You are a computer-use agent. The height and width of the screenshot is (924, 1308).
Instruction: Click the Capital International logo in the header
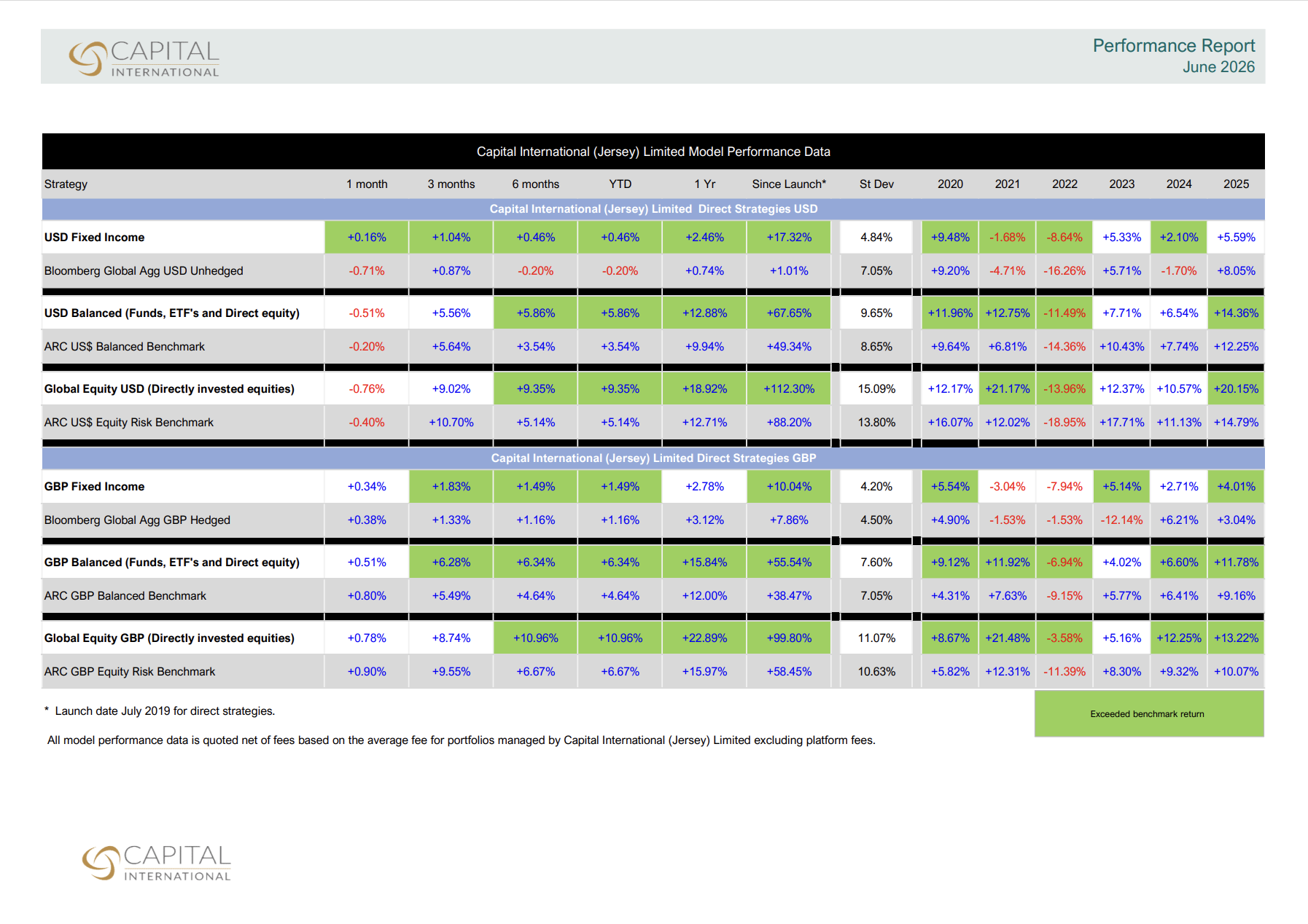click(144, 58)
